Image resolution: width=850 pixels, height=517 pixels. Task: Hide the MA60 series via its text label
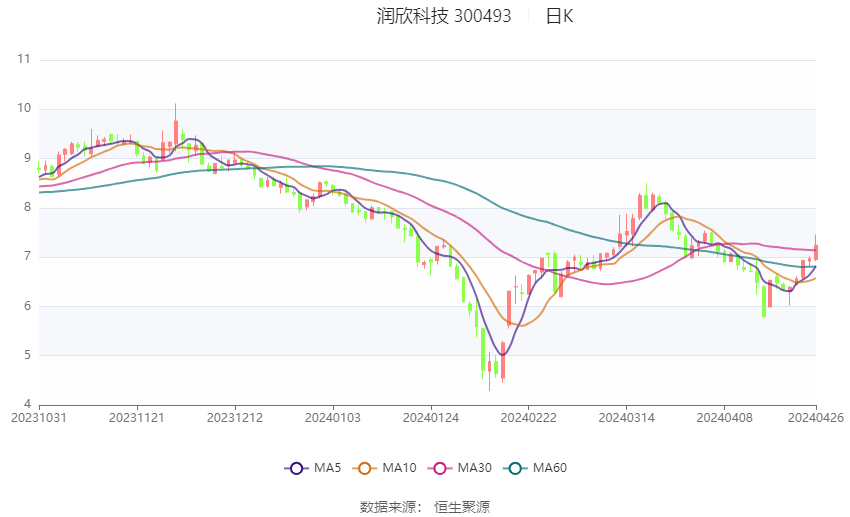point(550,468)
